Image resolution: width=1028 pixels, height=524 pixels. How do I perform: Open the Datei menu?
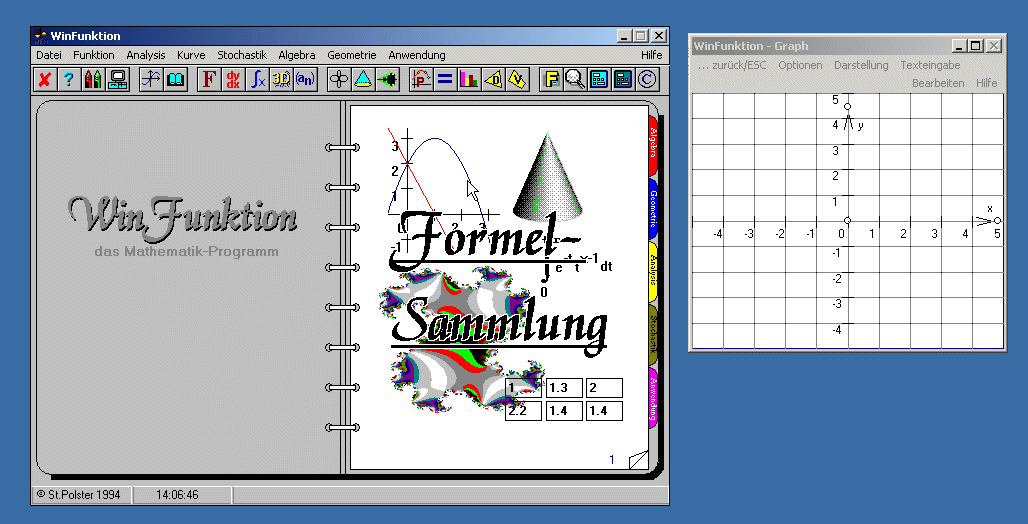coord(49,55)
